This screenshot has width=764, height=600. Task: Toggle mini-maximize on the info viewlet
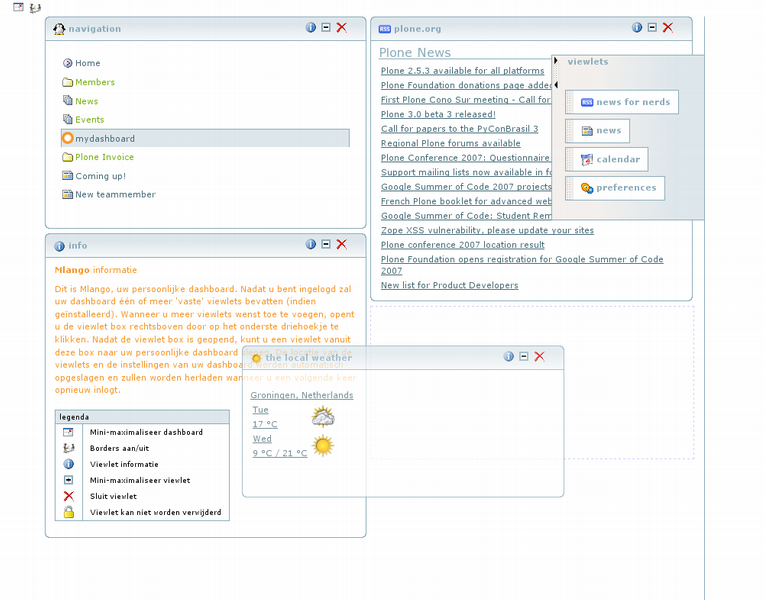(326, 244)
